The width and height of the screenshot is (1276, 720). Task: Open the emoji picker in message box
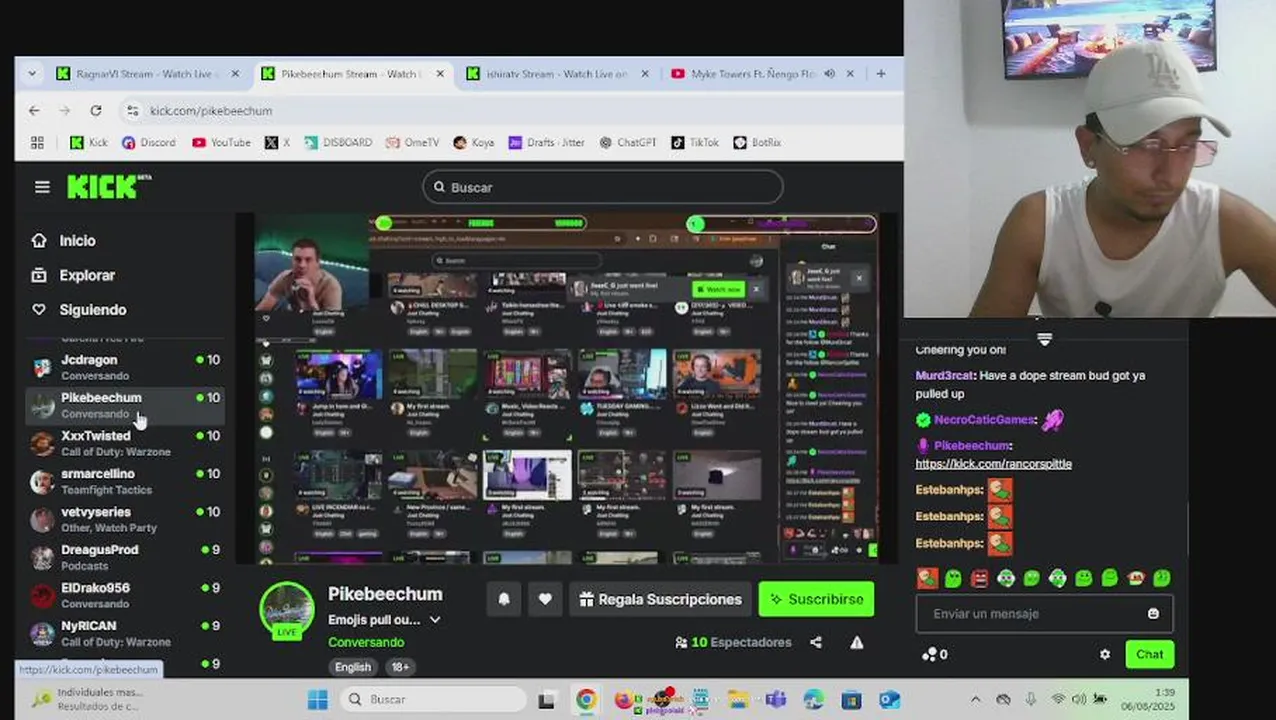click(x=1153, y=614)
